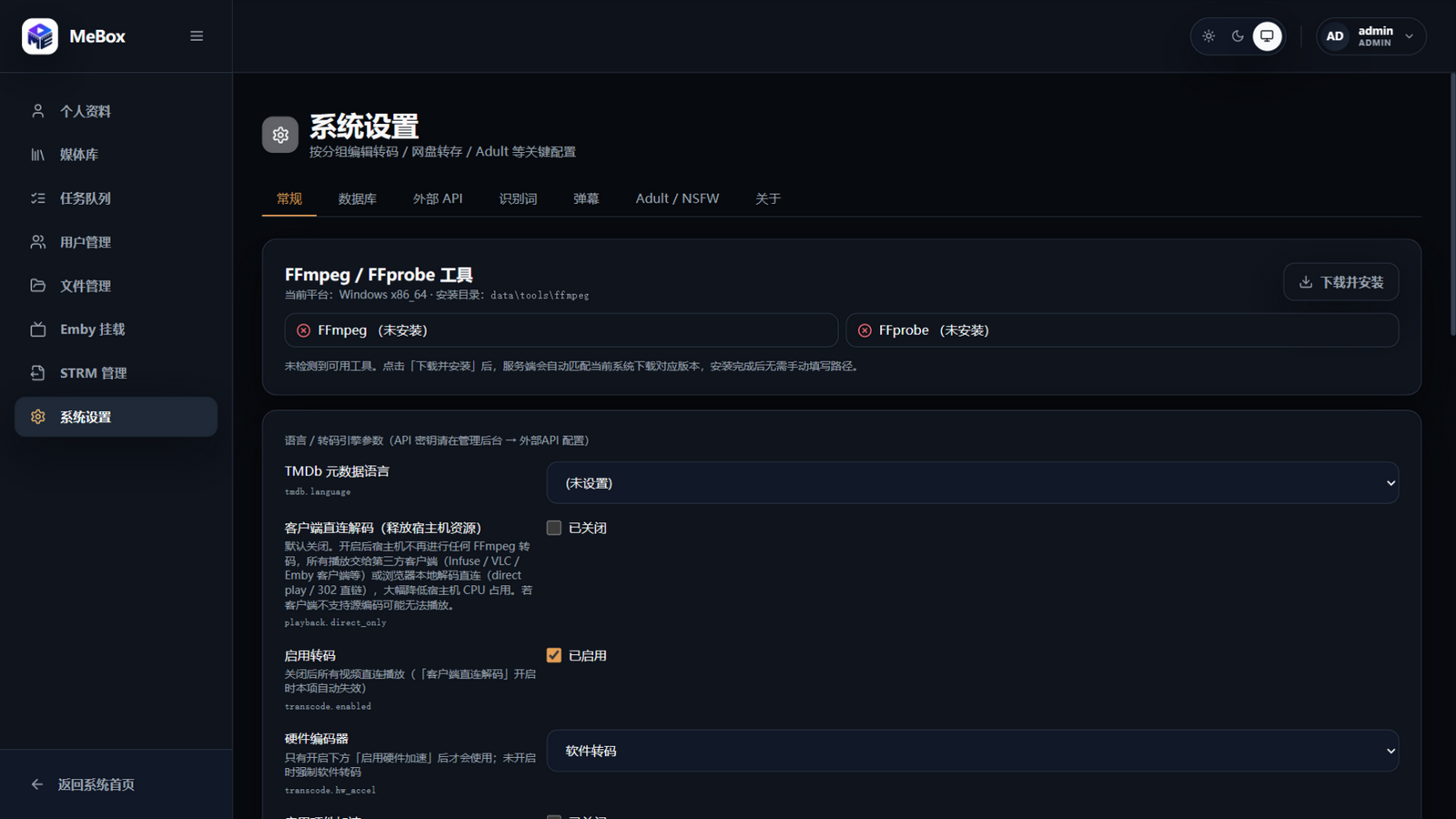Open 个人资料 in sidebar
1456x819 pixels.
(116, 111)
